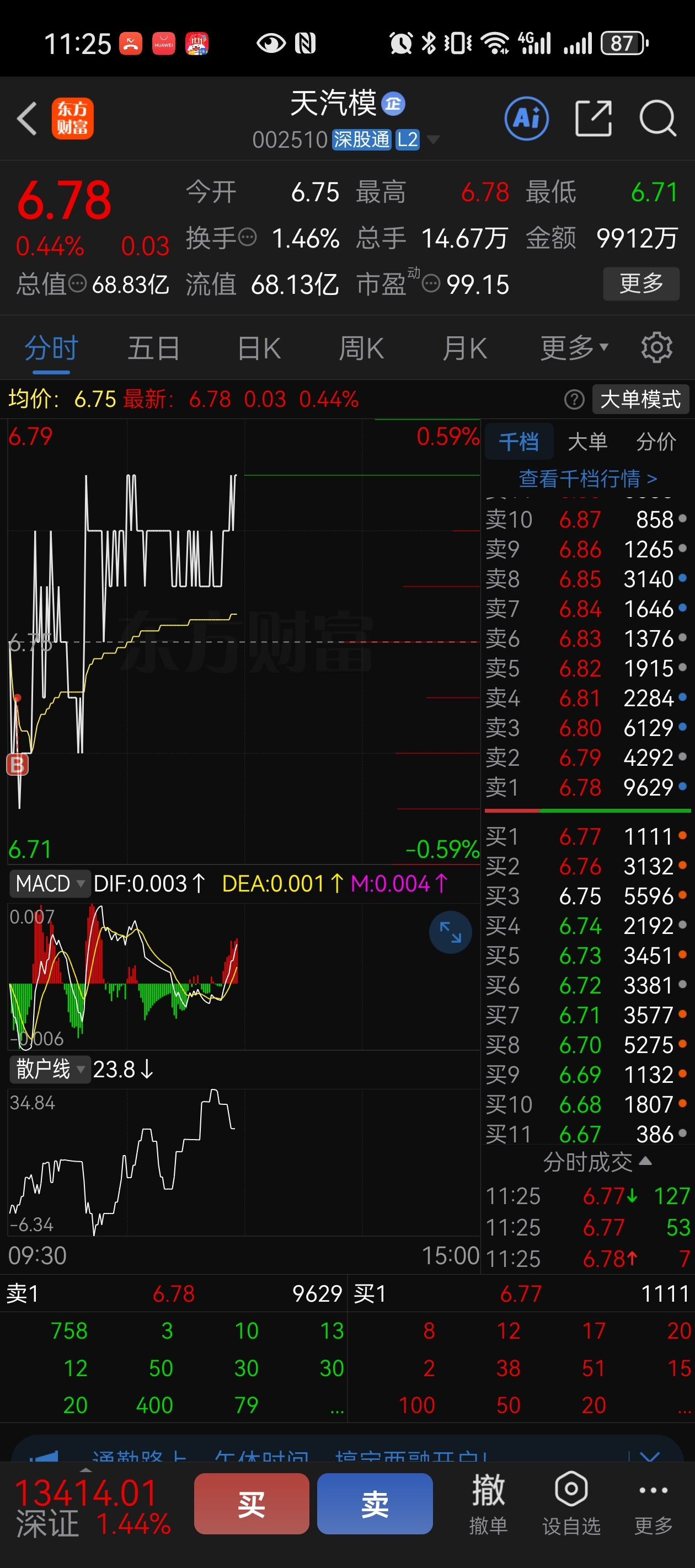The image size is (695, 1568).
Task: Open chart settings gear icon
Action: [656, 347]
